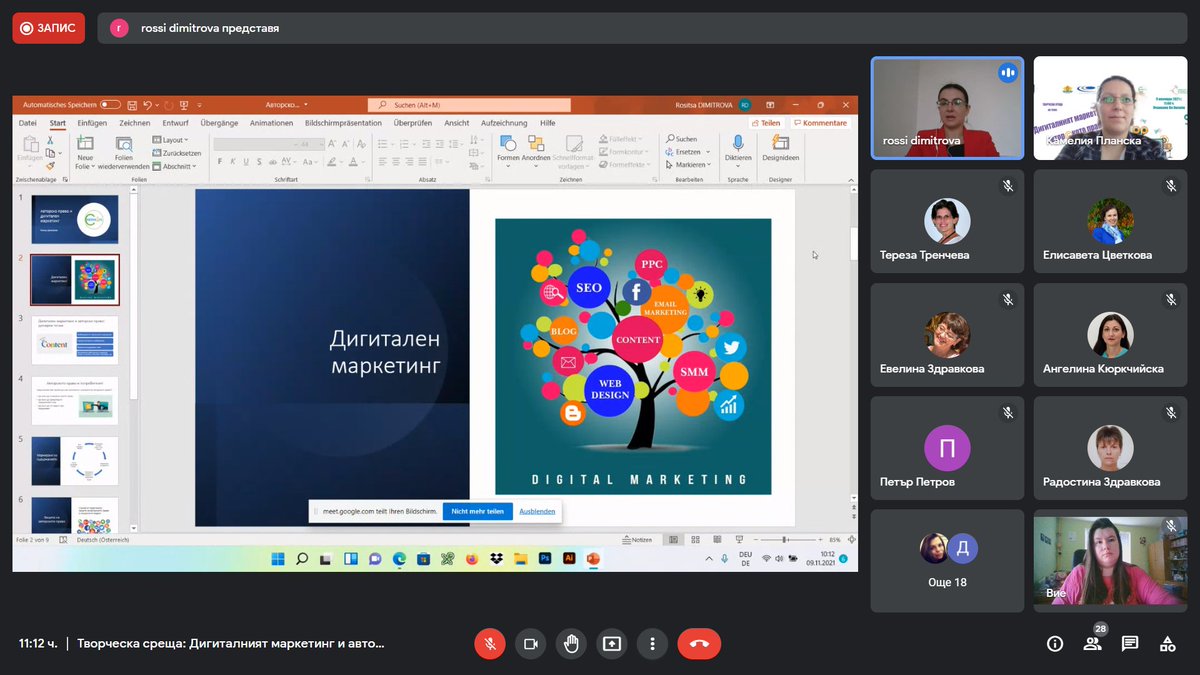Toggle the Notizen notes pane
The width and height of the screenshot is (1200, 675).
point(637,540)
